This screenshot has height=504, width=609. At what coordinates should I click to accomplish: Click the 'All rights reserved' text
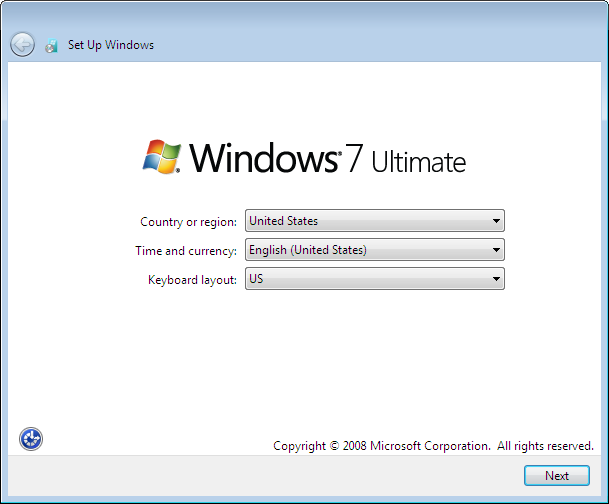[545, 446]
